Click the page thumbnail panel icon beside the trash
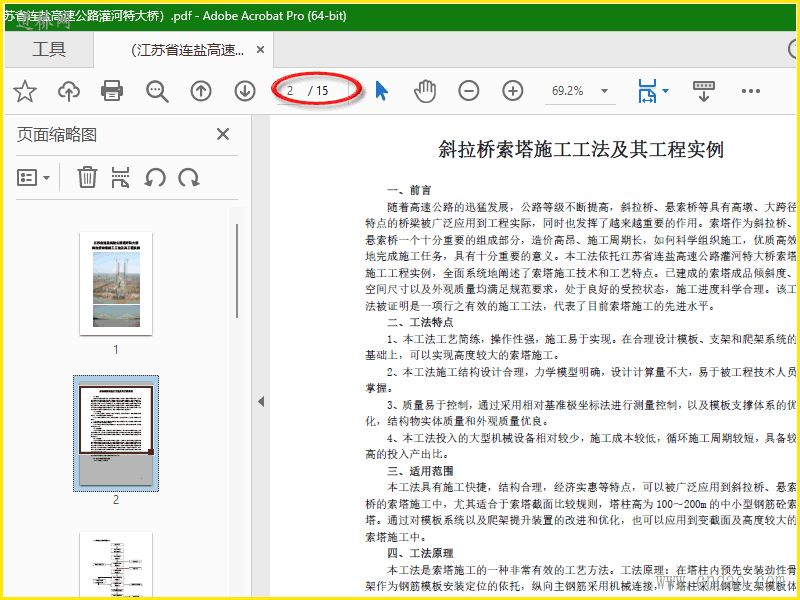This screenshot has width=800, height=600. tap(120, 178)
